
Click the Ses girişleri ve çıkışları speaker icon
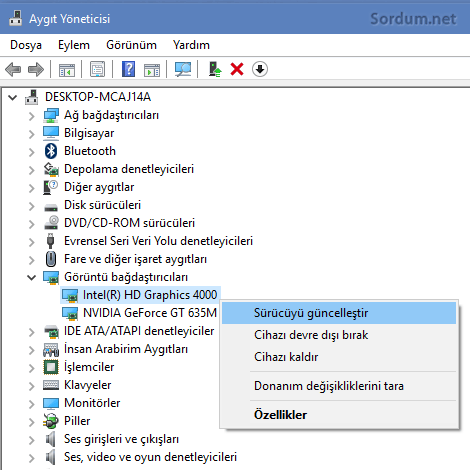(x=50, y=439)
